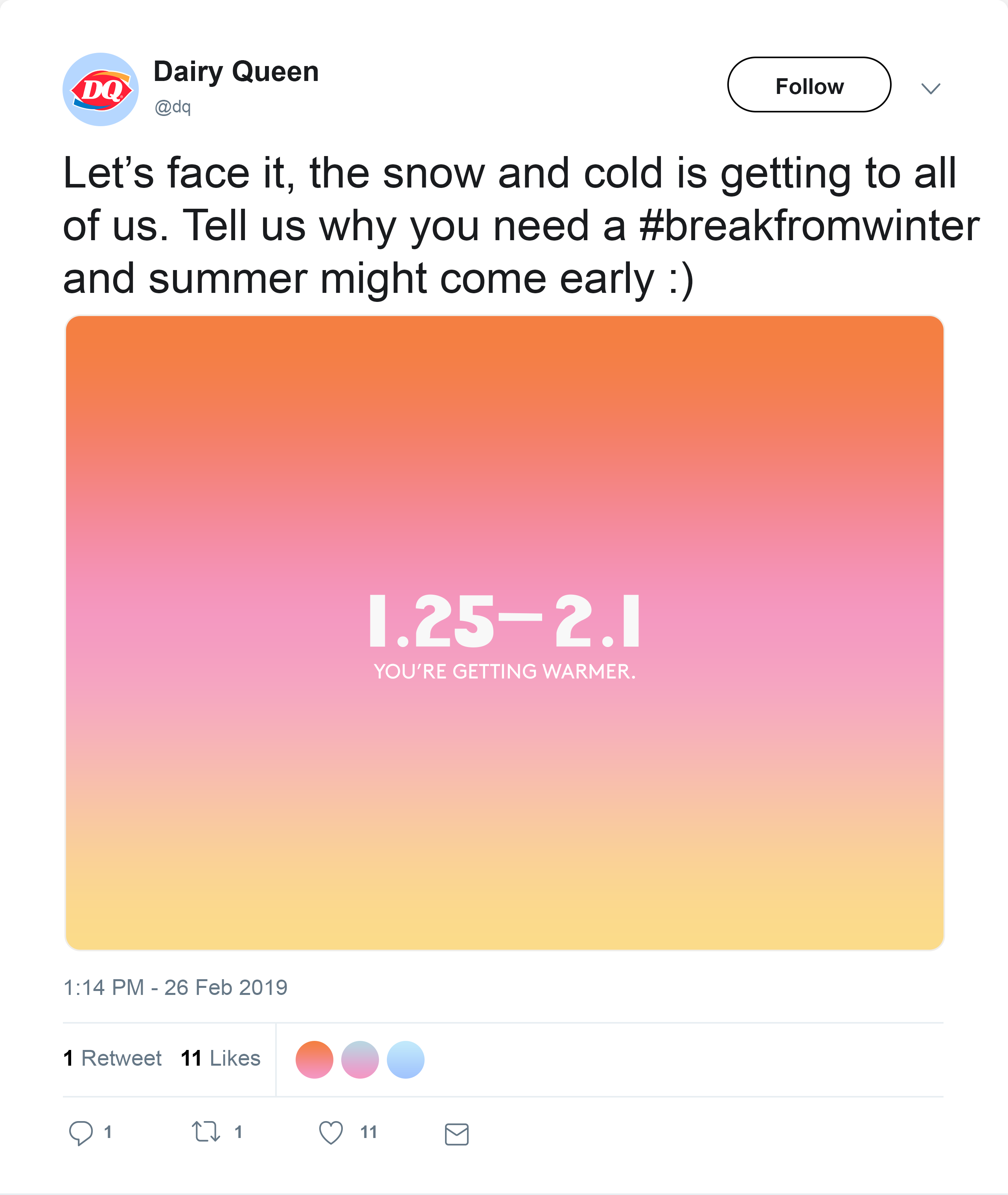
Task: Click the retweet count beside arrows icon
Action: (239, 1132)
